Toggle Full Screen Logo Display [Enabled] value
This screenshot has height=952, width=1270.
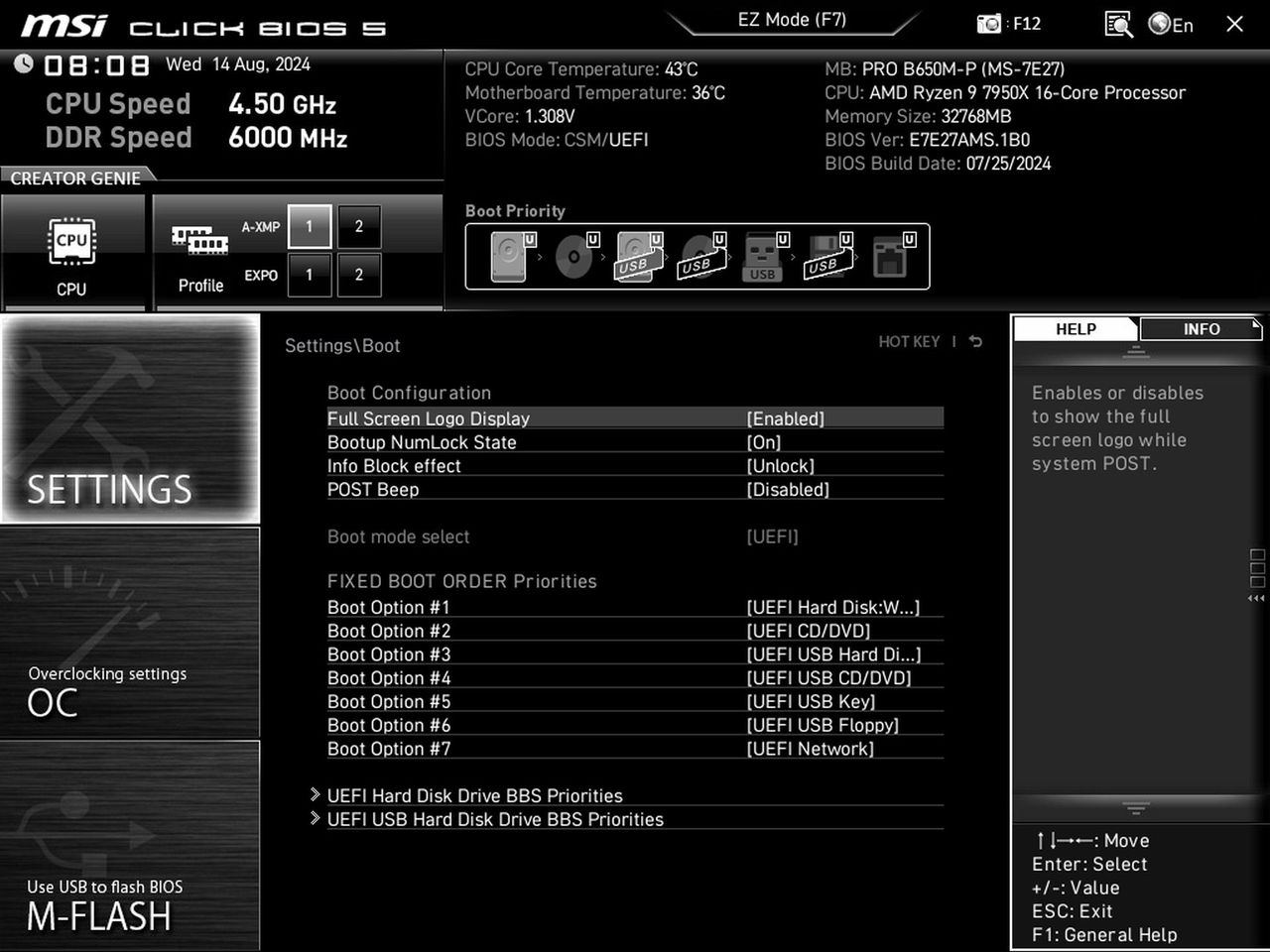785,418
